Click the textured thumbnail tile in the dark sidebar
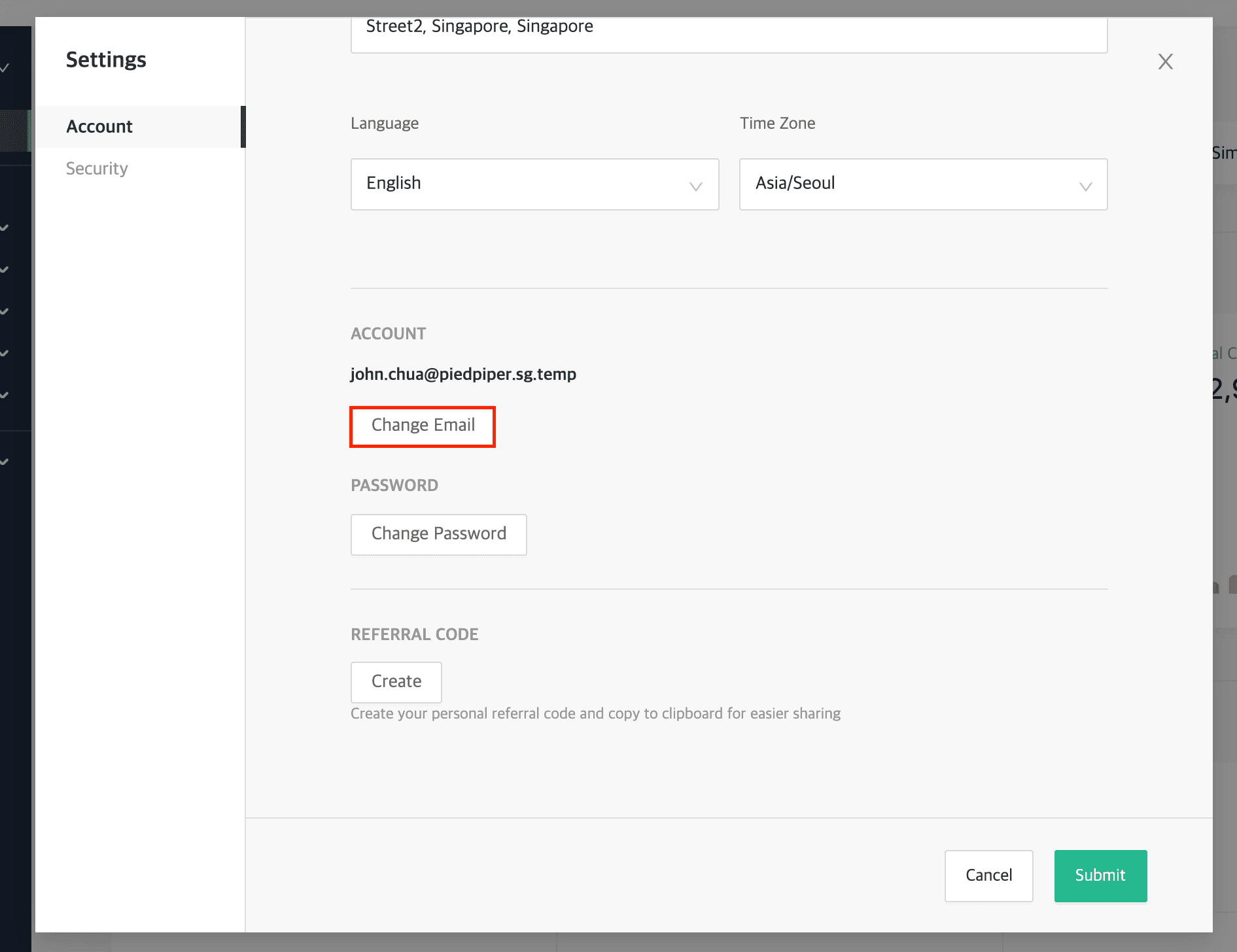Screen dimensions: 1237x952 (x=14, y=131)
